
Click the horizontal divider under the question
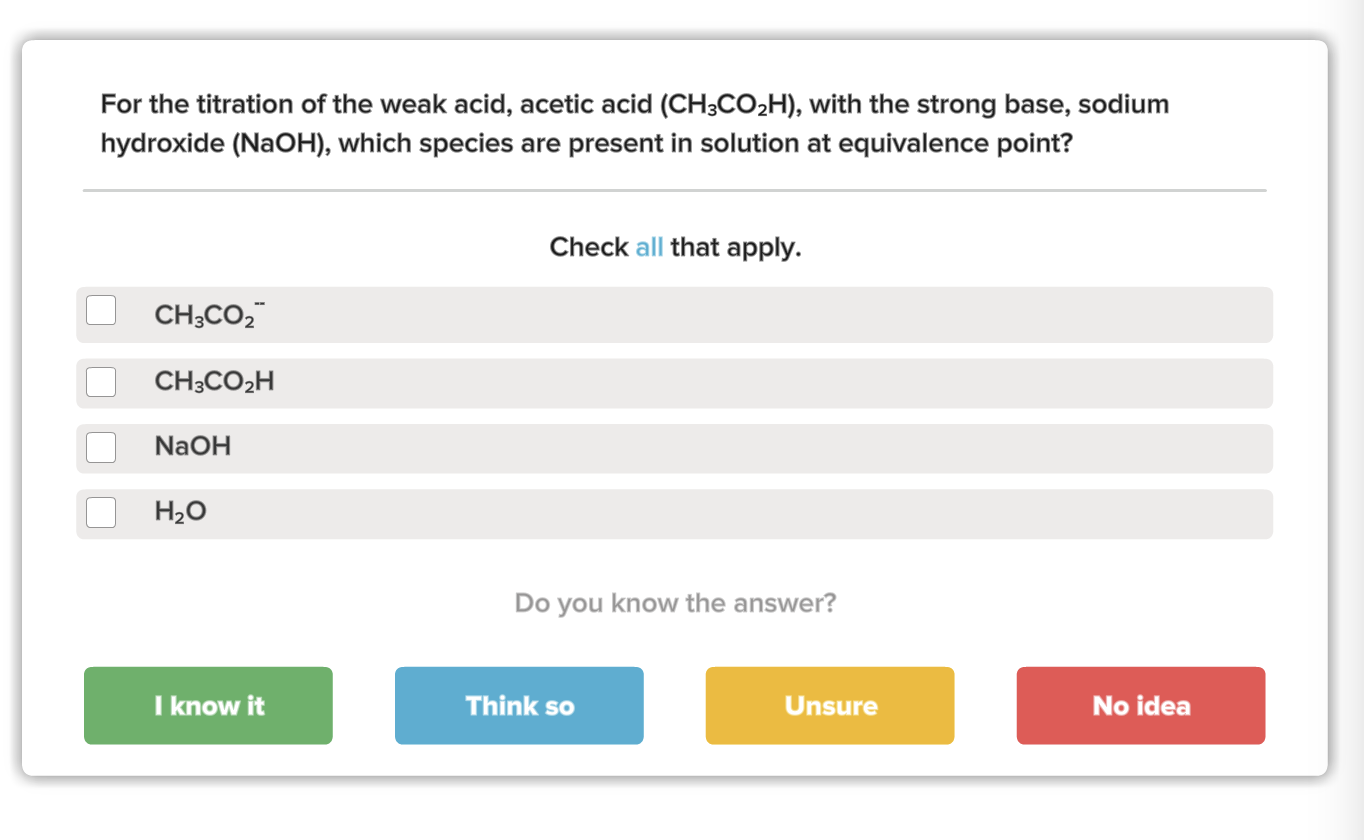coord(675,188)
